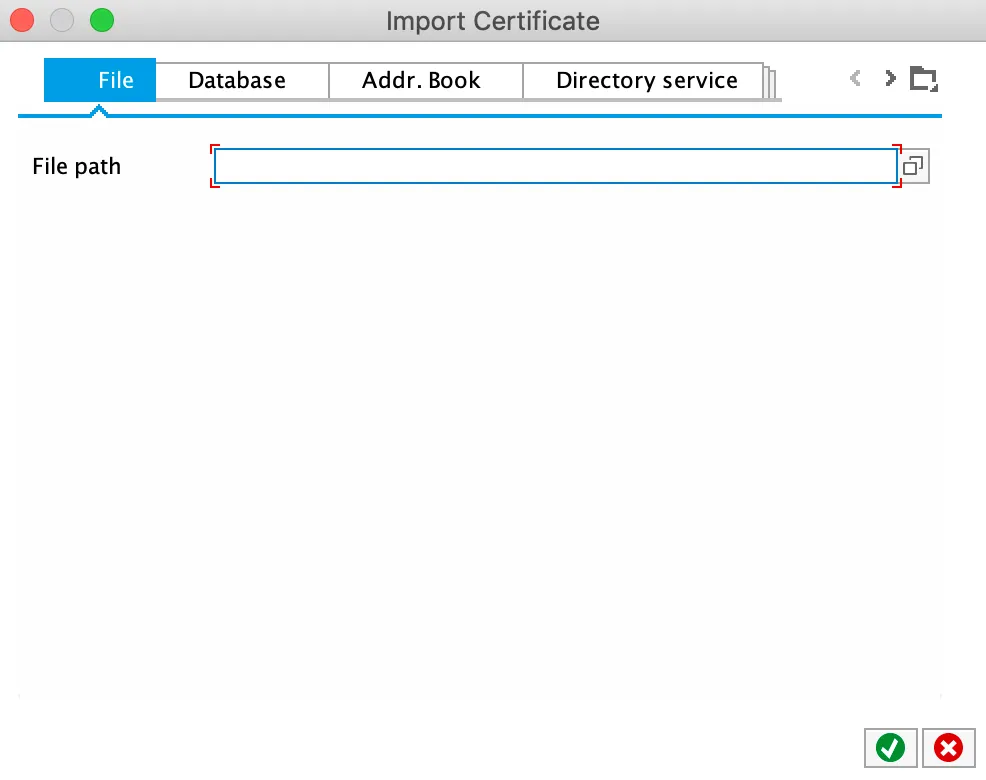Click the blue separator line under tabs
The image size is (986, 780).
click(x=500, y=116)
